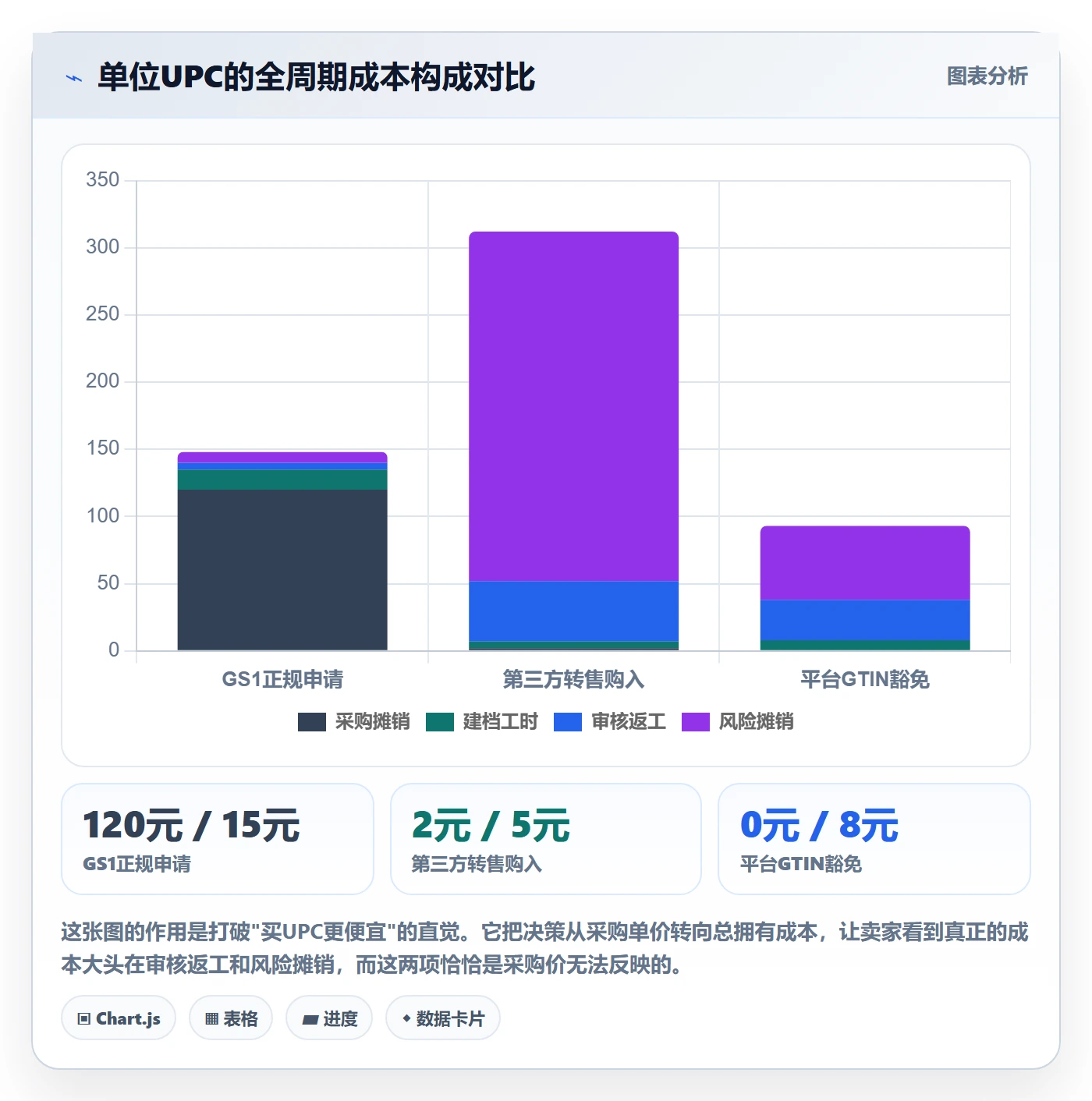This screenshot has width=1092, height=1101.
Task: Click the 进度 tag chip
Action: 329,1018
